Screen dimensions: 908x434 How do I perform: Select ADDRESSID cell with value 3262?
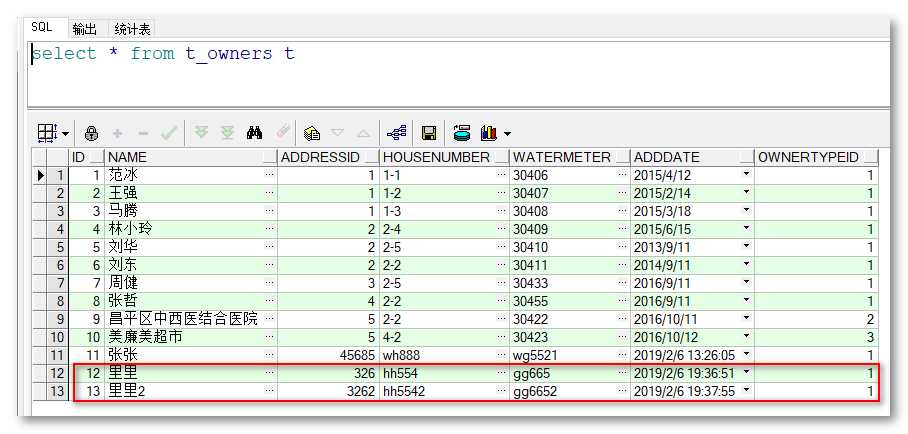(x=328, y=391)
